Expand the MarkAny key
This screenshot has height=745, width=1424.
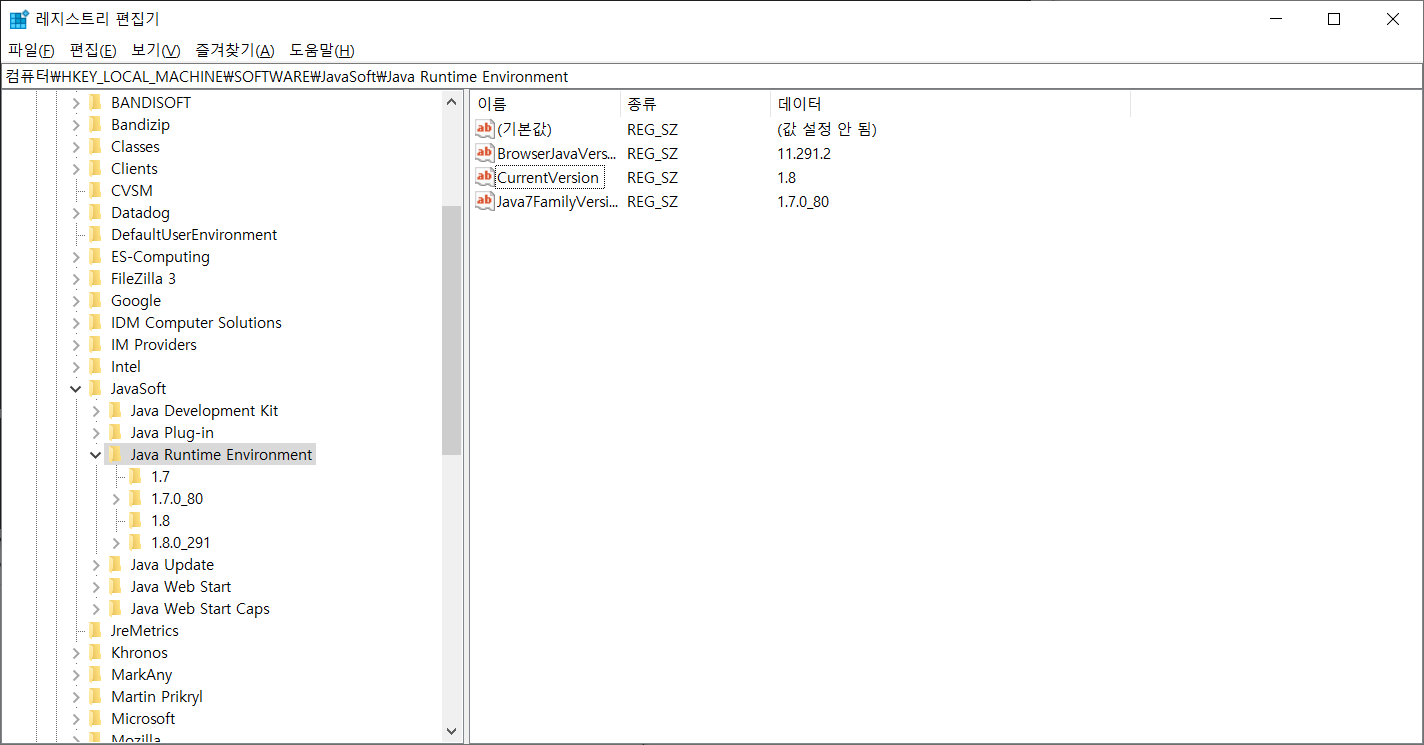click(76, 674)
